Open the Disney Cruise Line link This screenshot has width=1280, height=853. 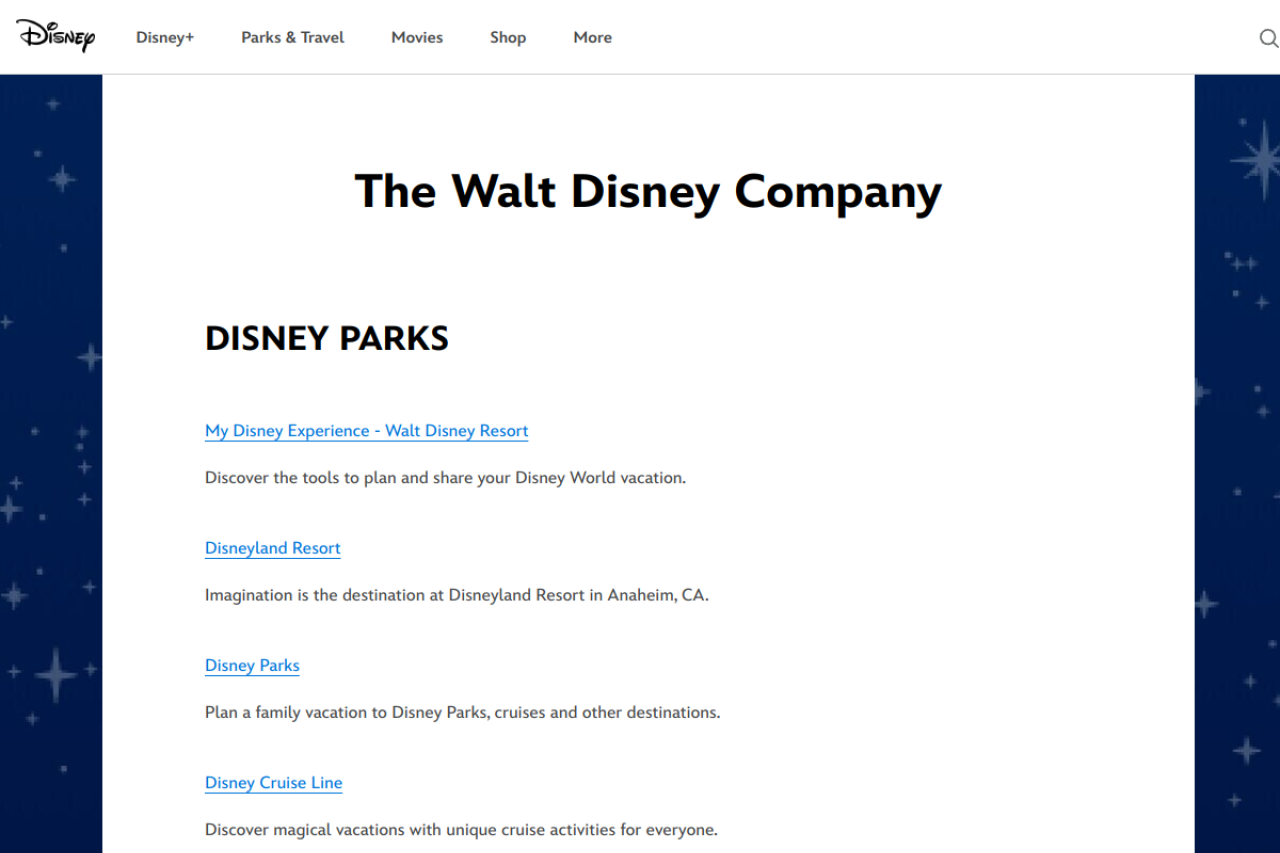273,783
